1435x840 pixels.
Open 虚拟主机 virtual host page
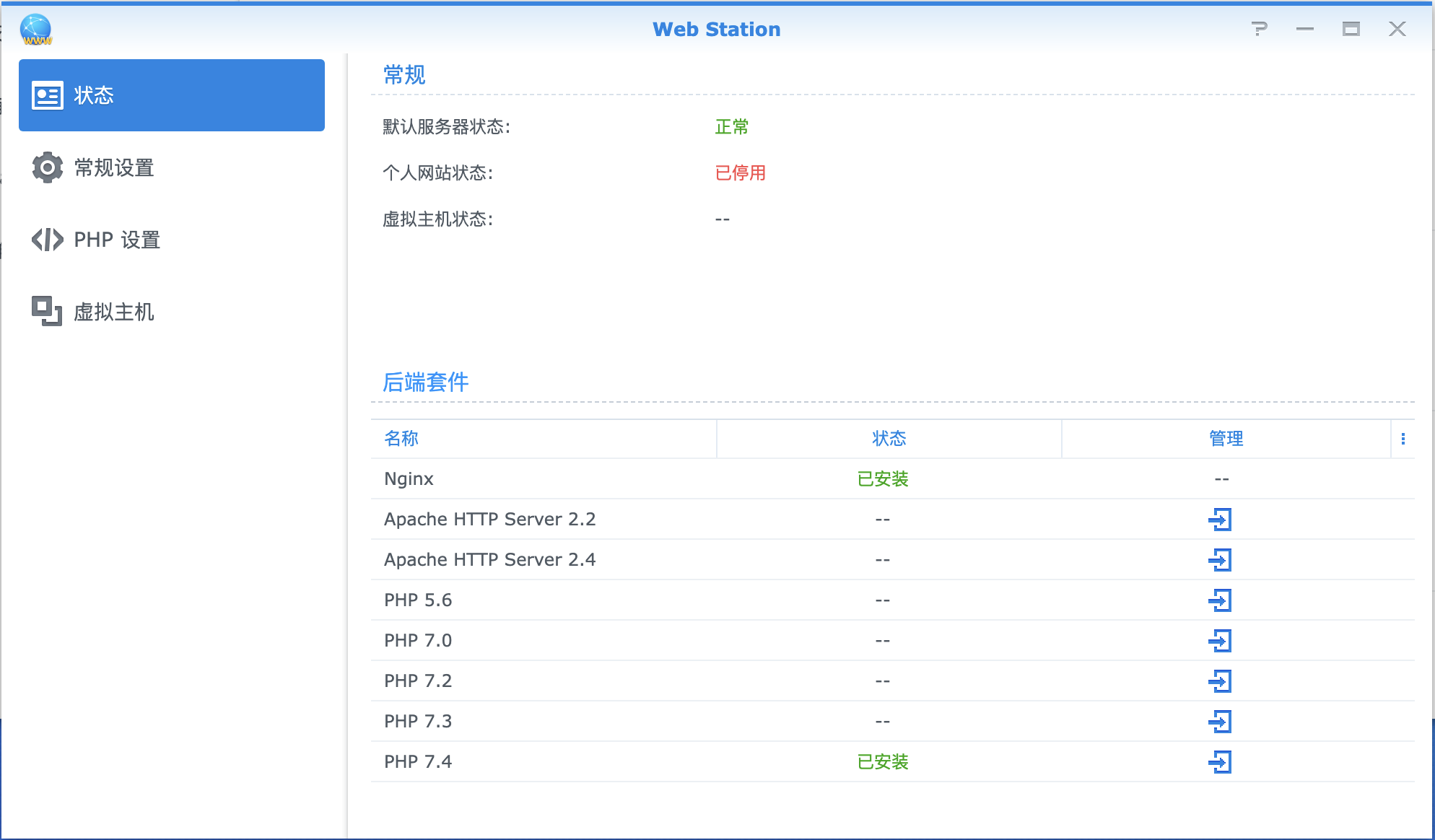pyautogui.click(x=172, y=312)
